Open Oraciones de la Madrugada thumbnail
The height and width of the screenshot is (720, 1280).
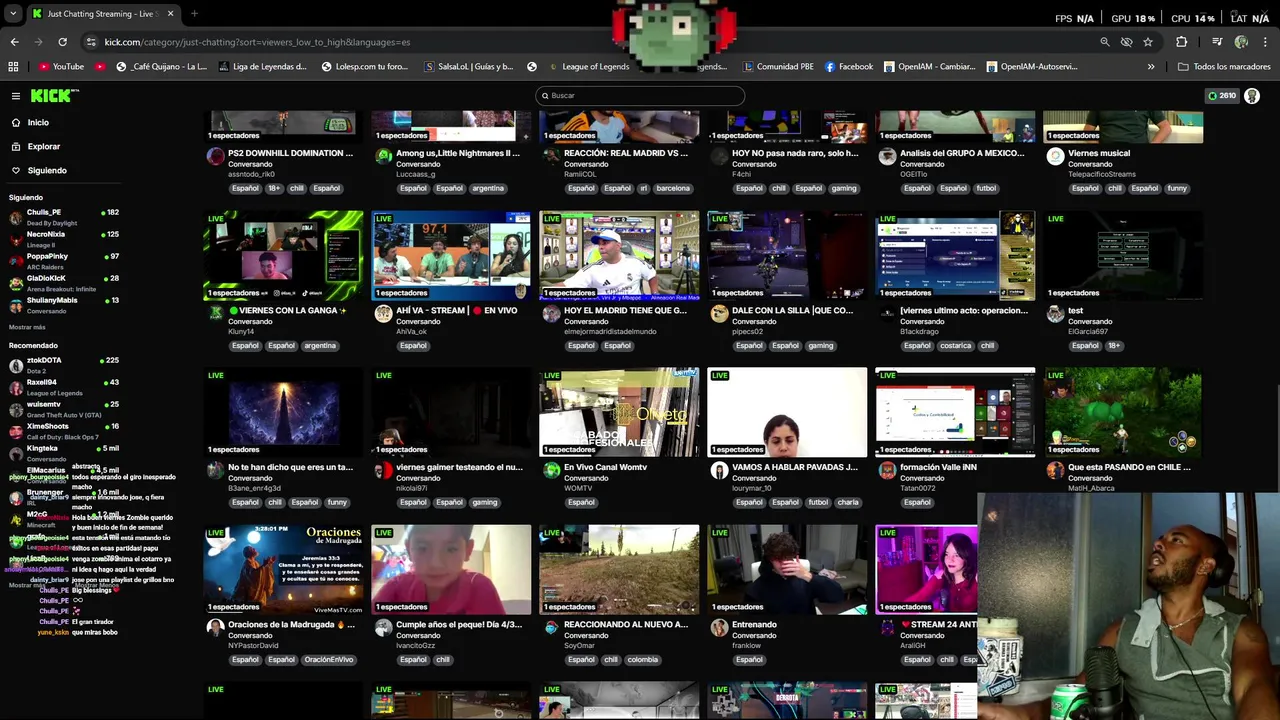pos(283,569)
